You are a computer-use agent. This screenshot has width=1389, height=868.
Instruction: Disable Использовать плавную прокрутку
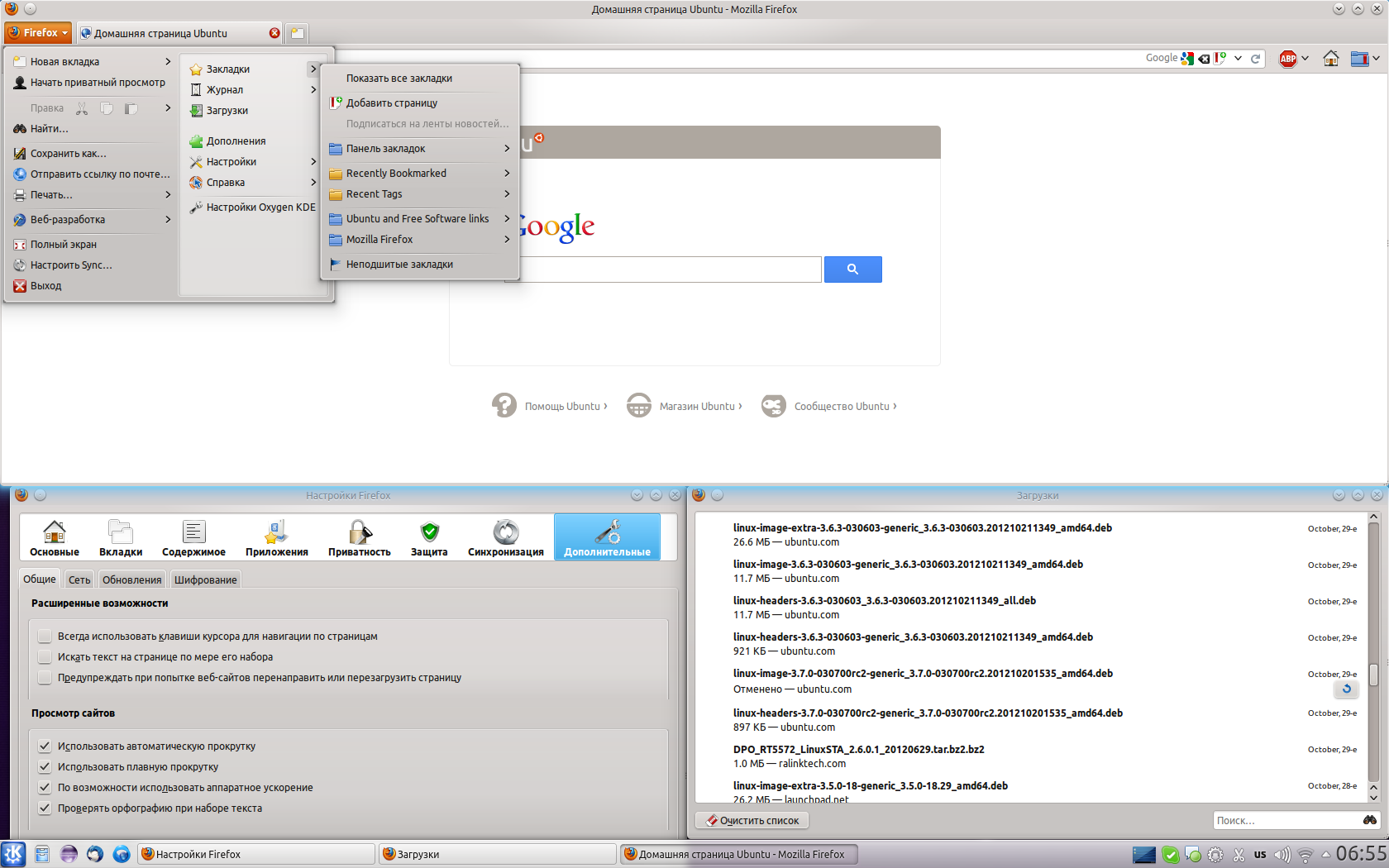45,767
